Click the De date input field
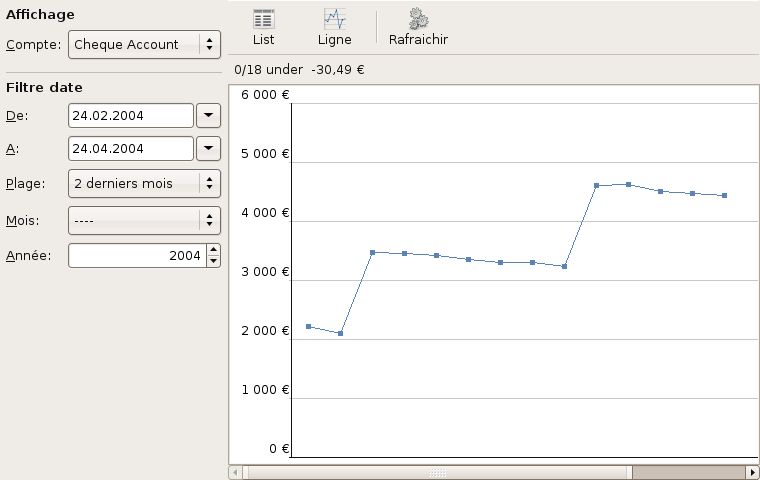 130,115
